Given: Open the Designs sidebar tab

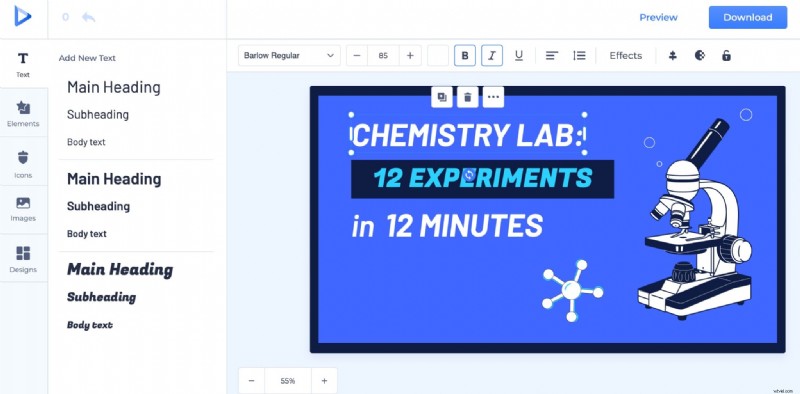Looking at the screenshot, I should pos(23,259).
